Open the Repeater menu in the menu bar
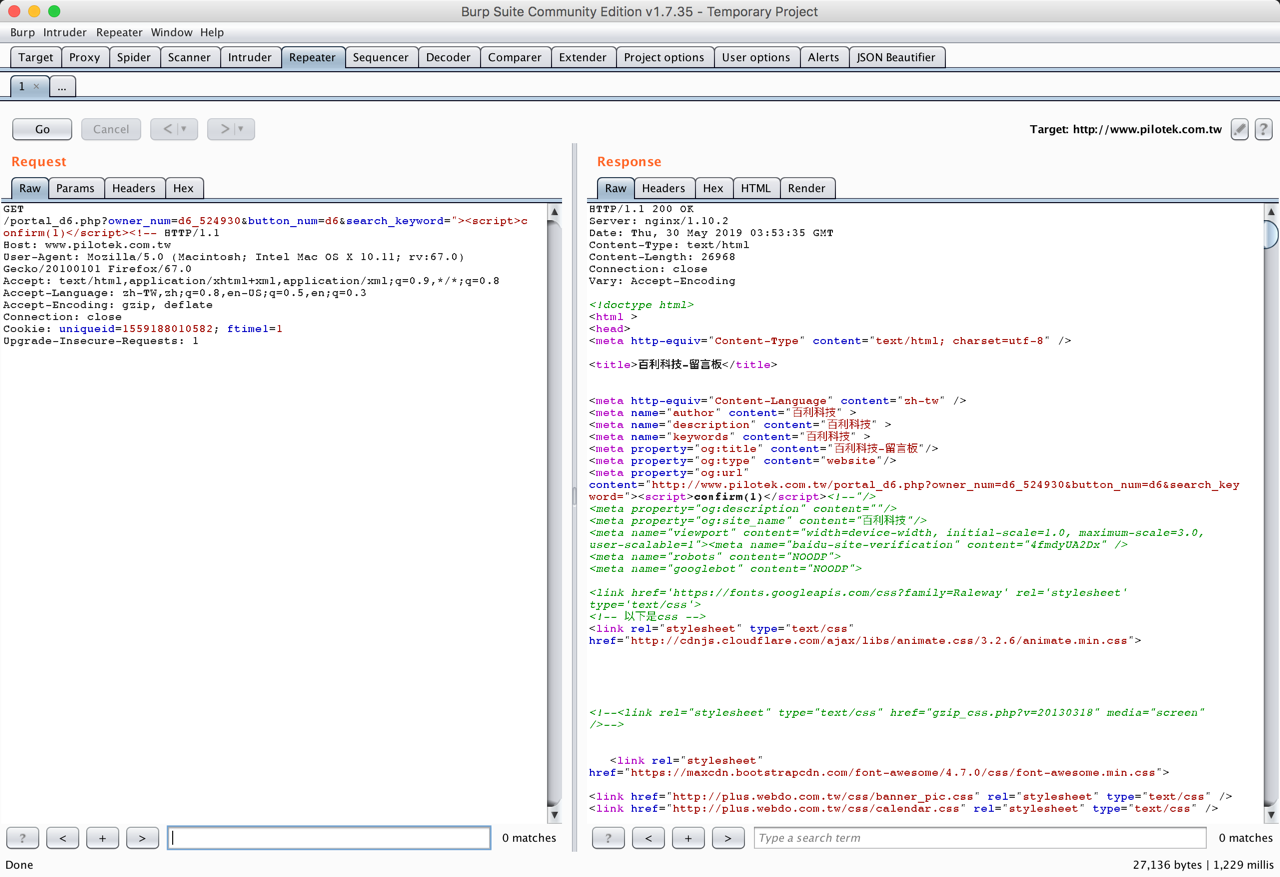This screenshot has height=877, width=1280. 119,32
